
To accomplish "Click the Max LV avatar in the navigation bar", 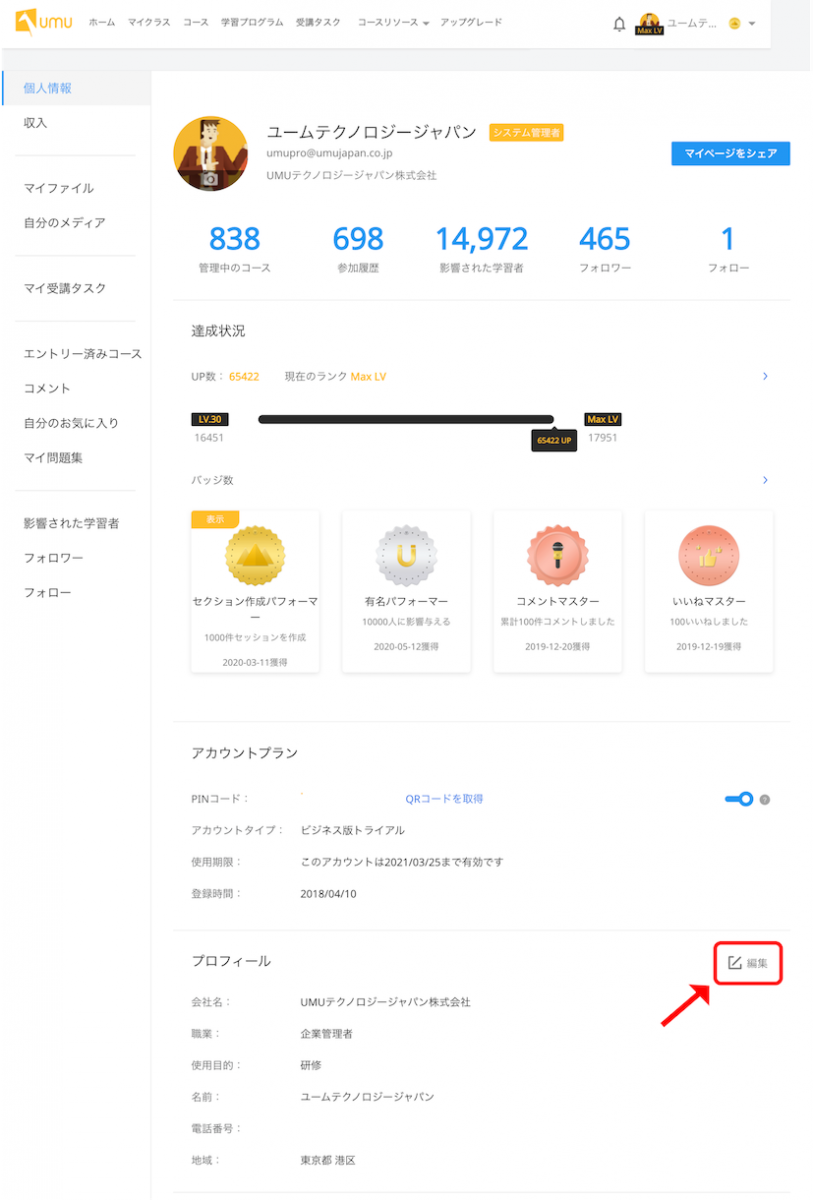I will coord(652,22).
